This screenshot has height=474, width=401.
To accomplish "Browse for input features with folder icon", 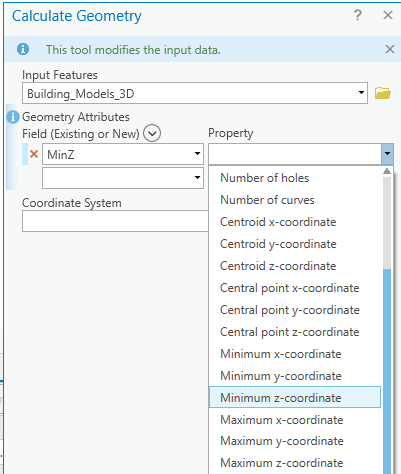I will 382,93.
